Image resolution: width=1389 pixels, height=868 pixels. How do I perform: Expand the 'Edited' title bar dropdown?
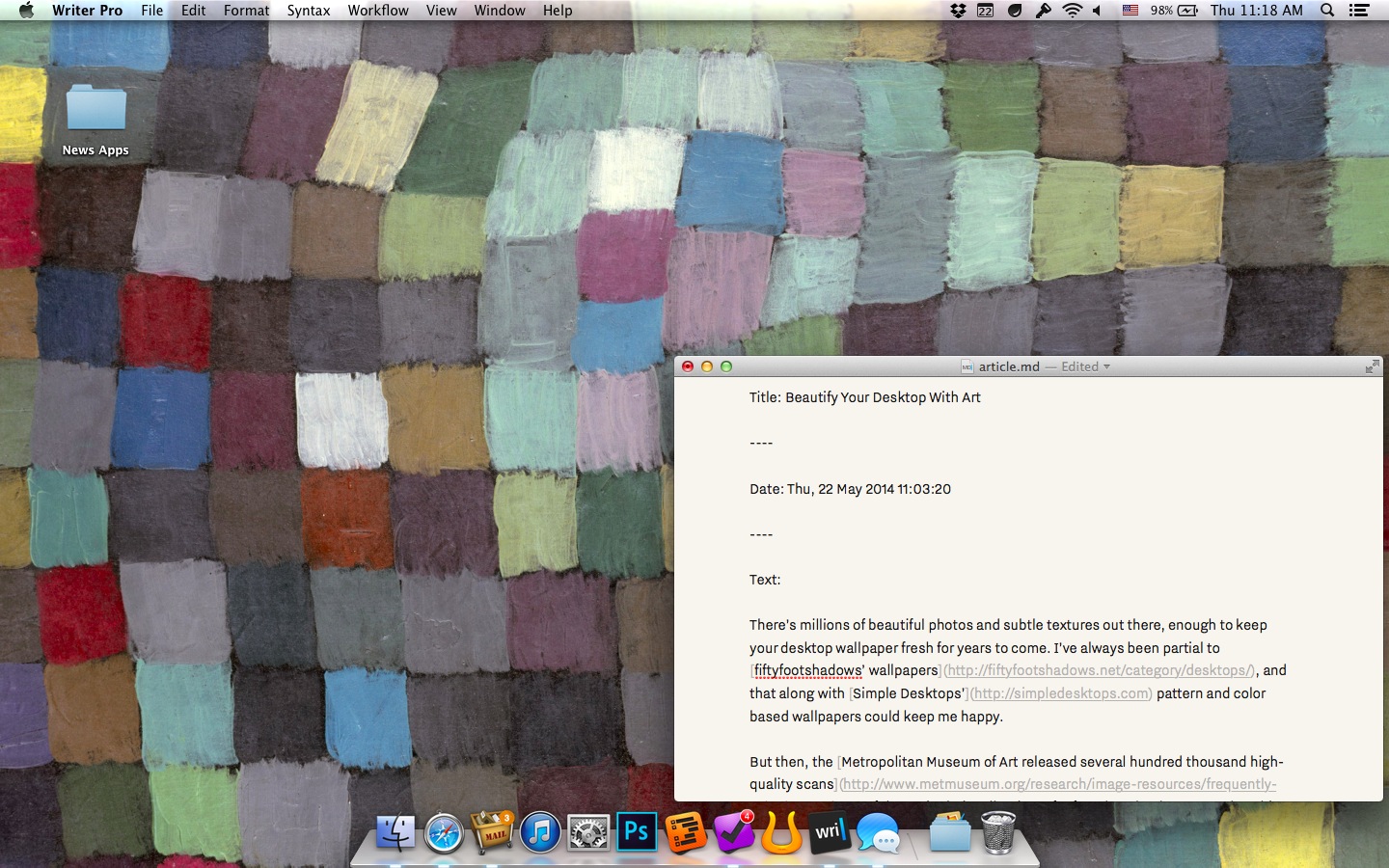click(x=1085, y=366)
